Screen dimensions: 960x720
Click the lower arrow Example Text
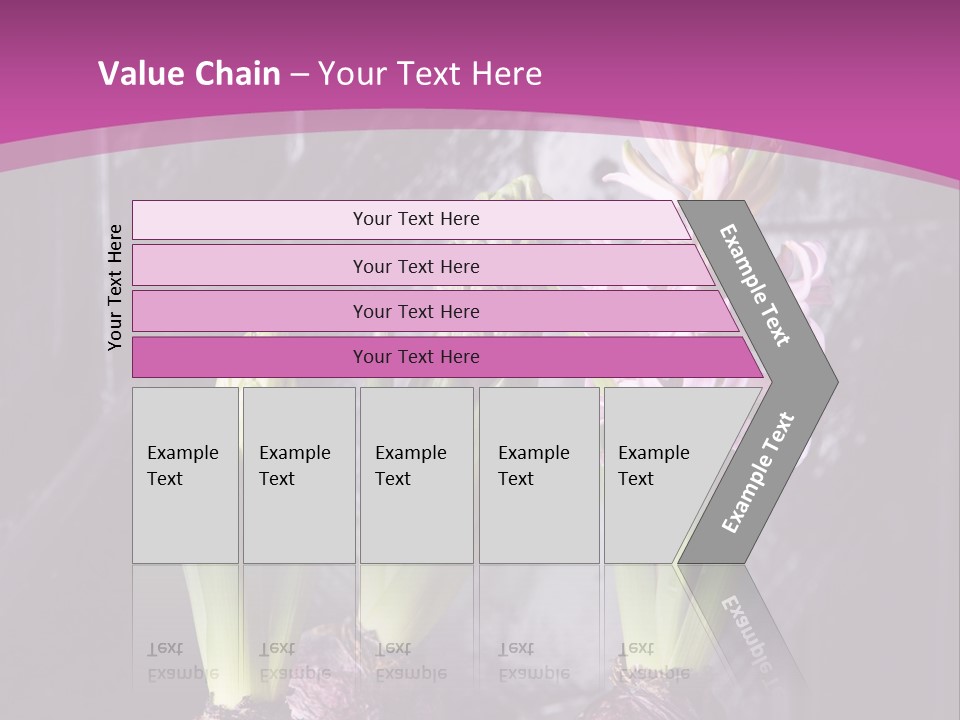758,472
